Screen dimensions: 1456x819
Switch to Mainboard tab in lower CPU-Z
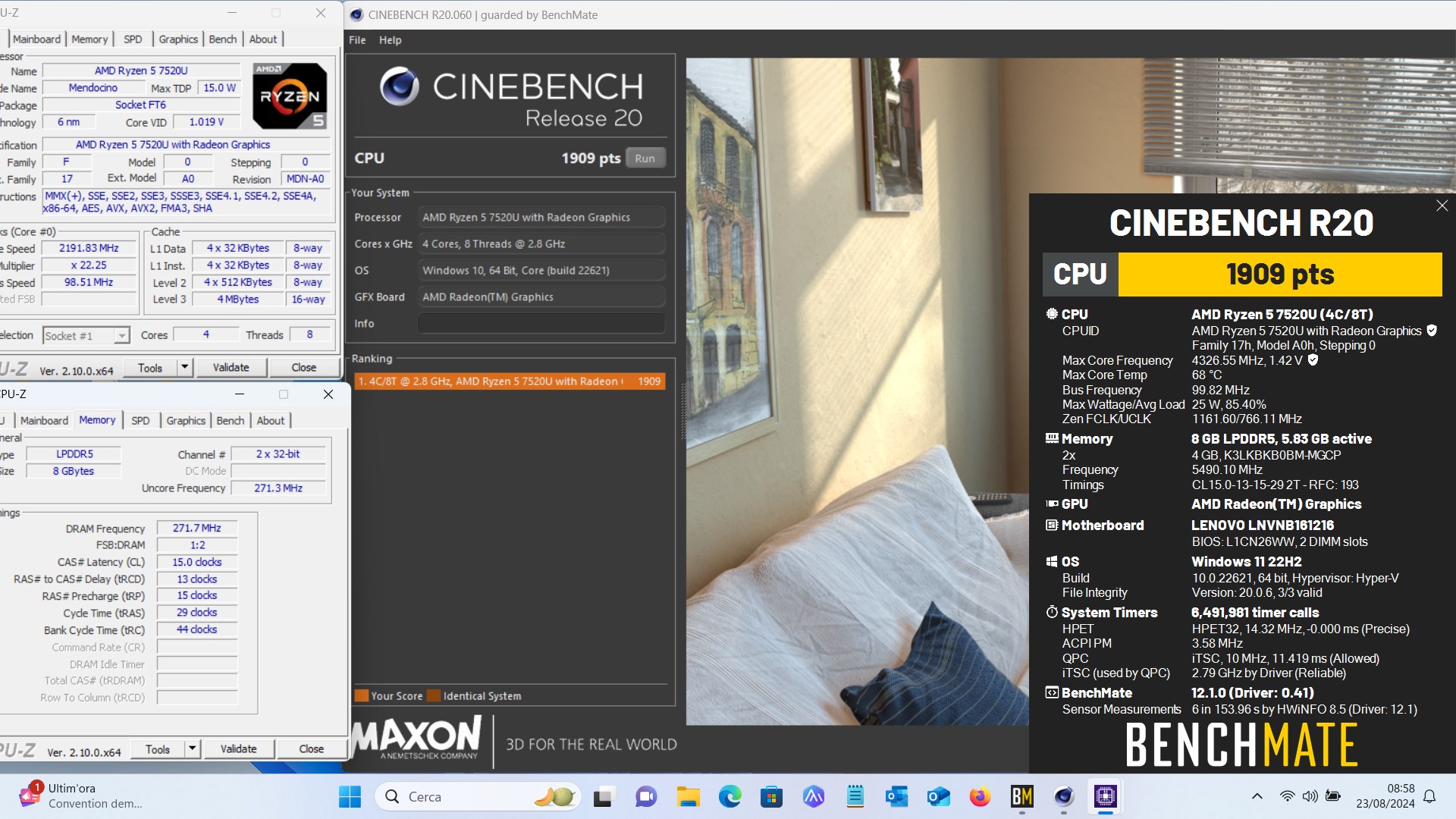click(44, 421)
